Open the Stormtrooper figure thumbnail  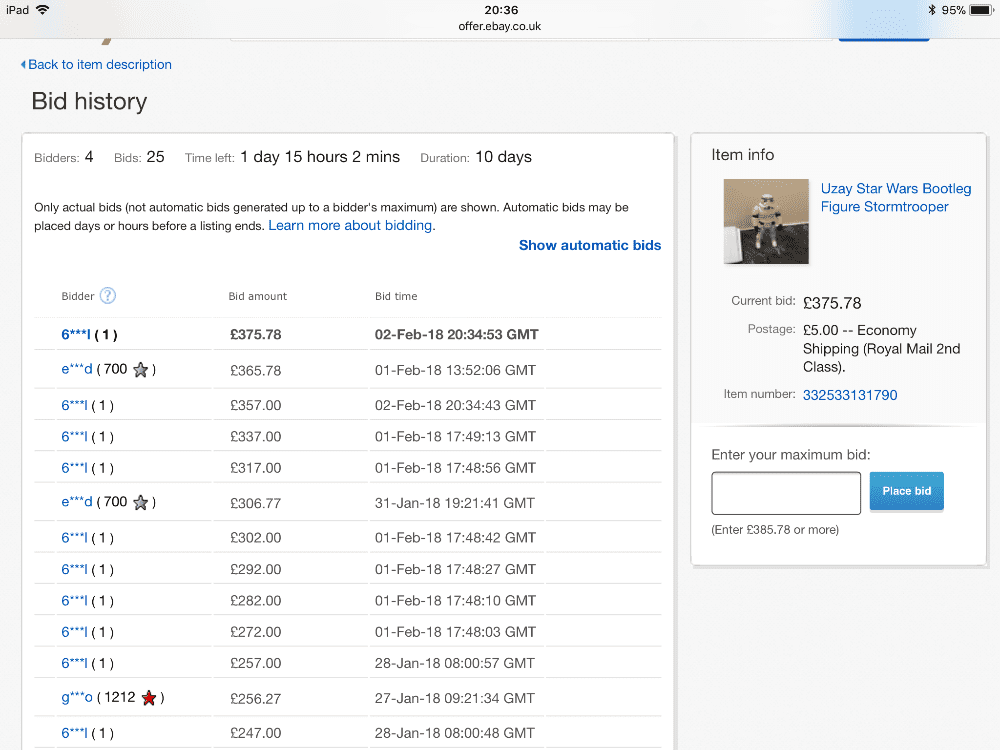765,221
